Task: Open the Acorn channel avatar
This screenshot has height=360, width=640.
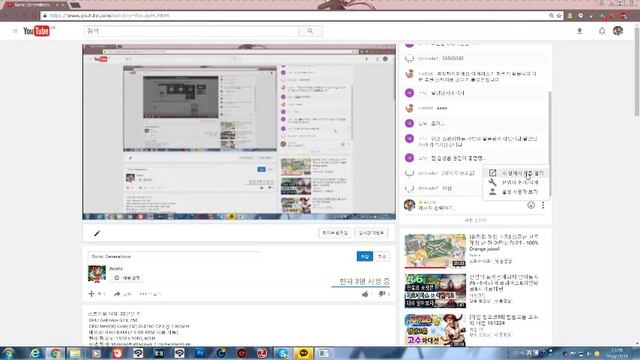Action: (97, 274)
